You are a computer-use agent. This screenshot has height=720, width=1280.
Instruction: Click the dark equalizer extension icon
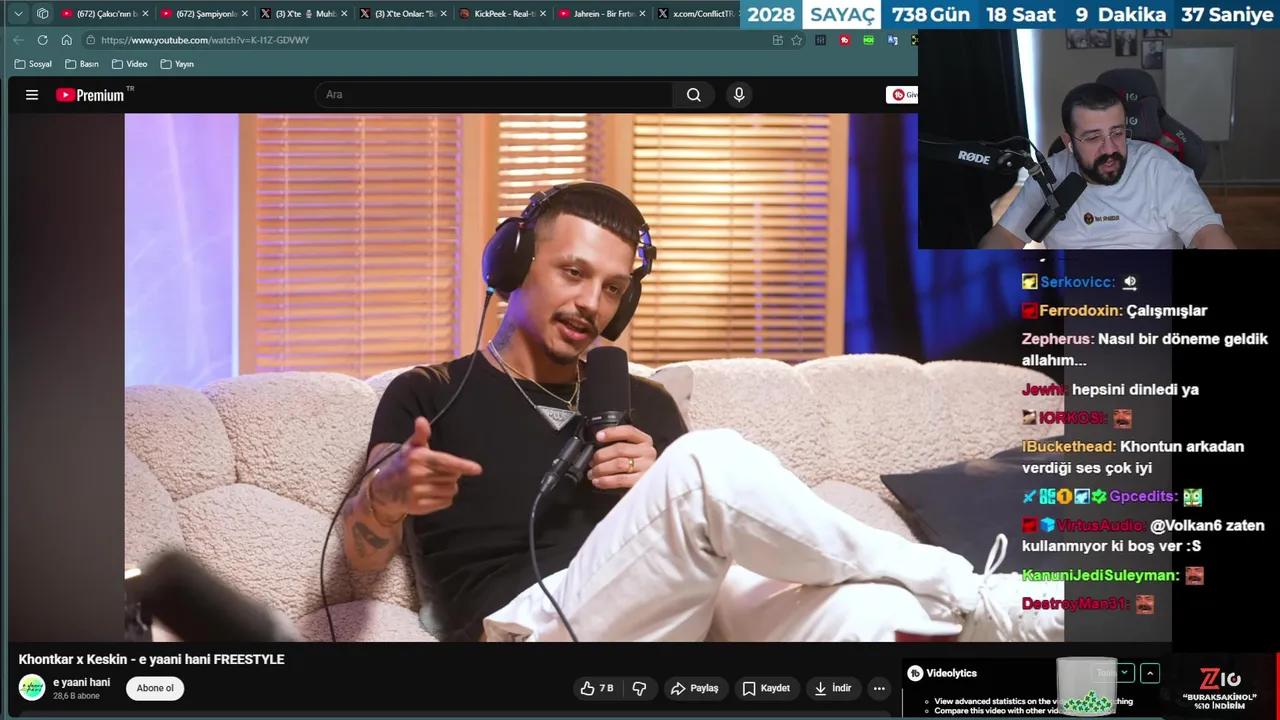point(821,40)
